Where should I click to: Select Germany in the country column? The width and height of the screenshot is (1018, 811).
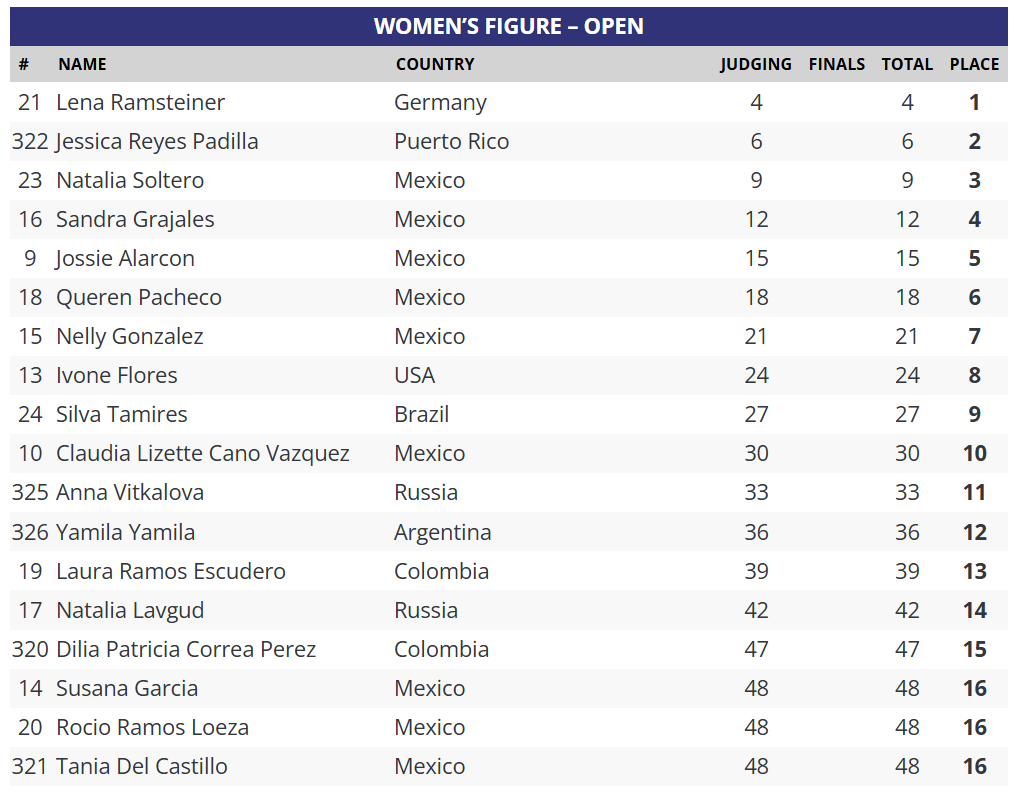[x=440, y=102]
